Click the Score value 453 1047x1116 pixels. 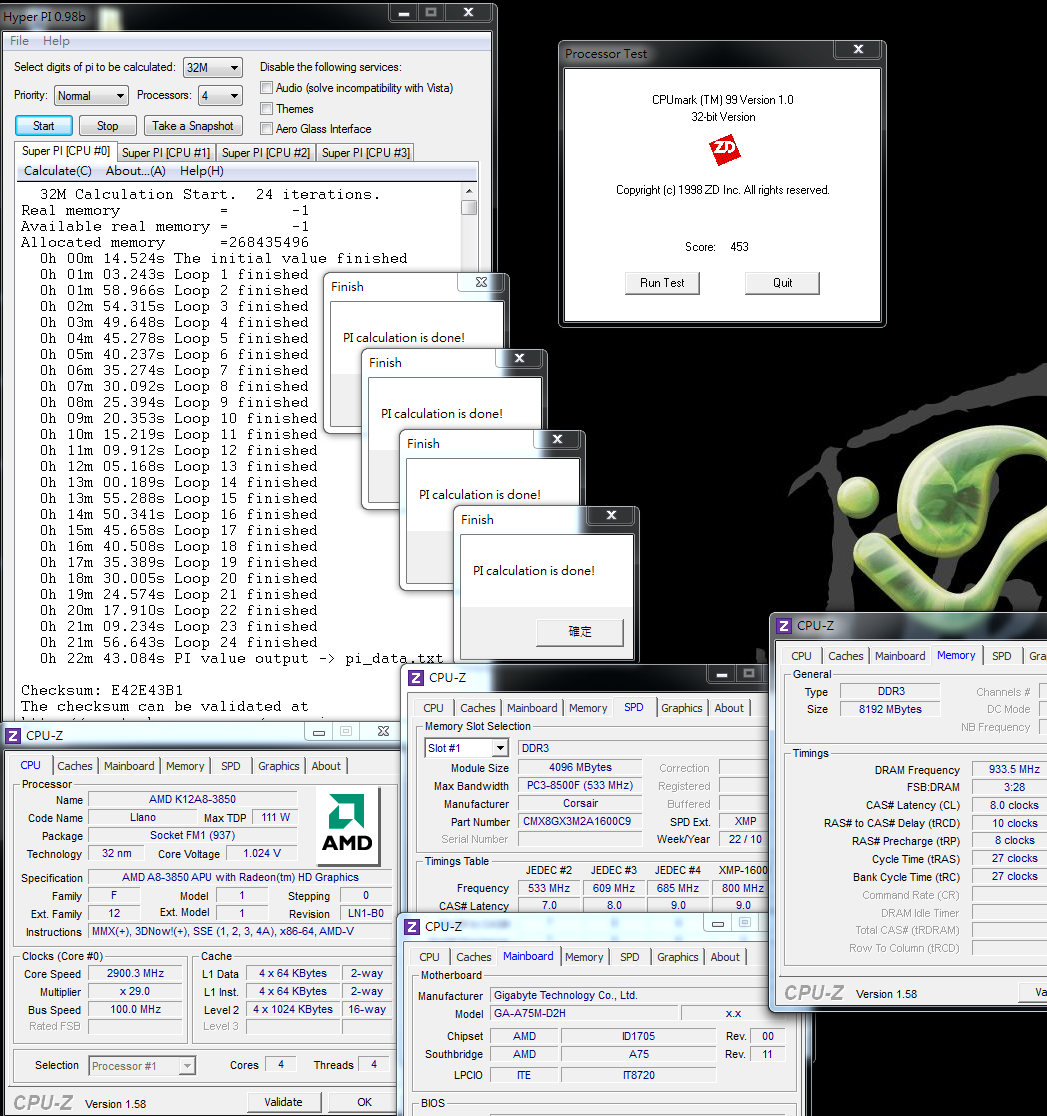(x=740, y=247)
